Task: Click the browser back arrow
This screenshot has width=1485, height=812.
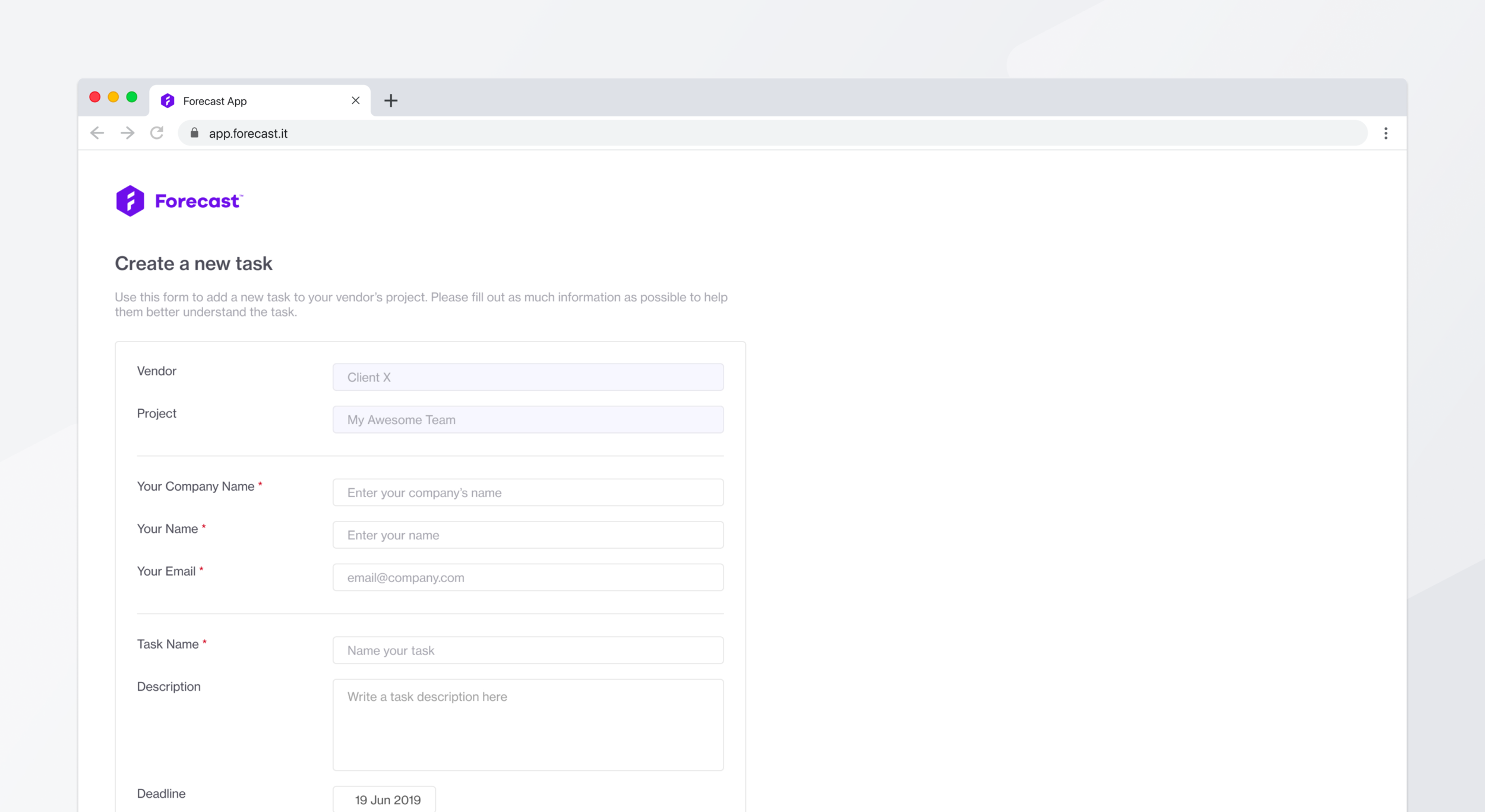Action: [97, 133]
